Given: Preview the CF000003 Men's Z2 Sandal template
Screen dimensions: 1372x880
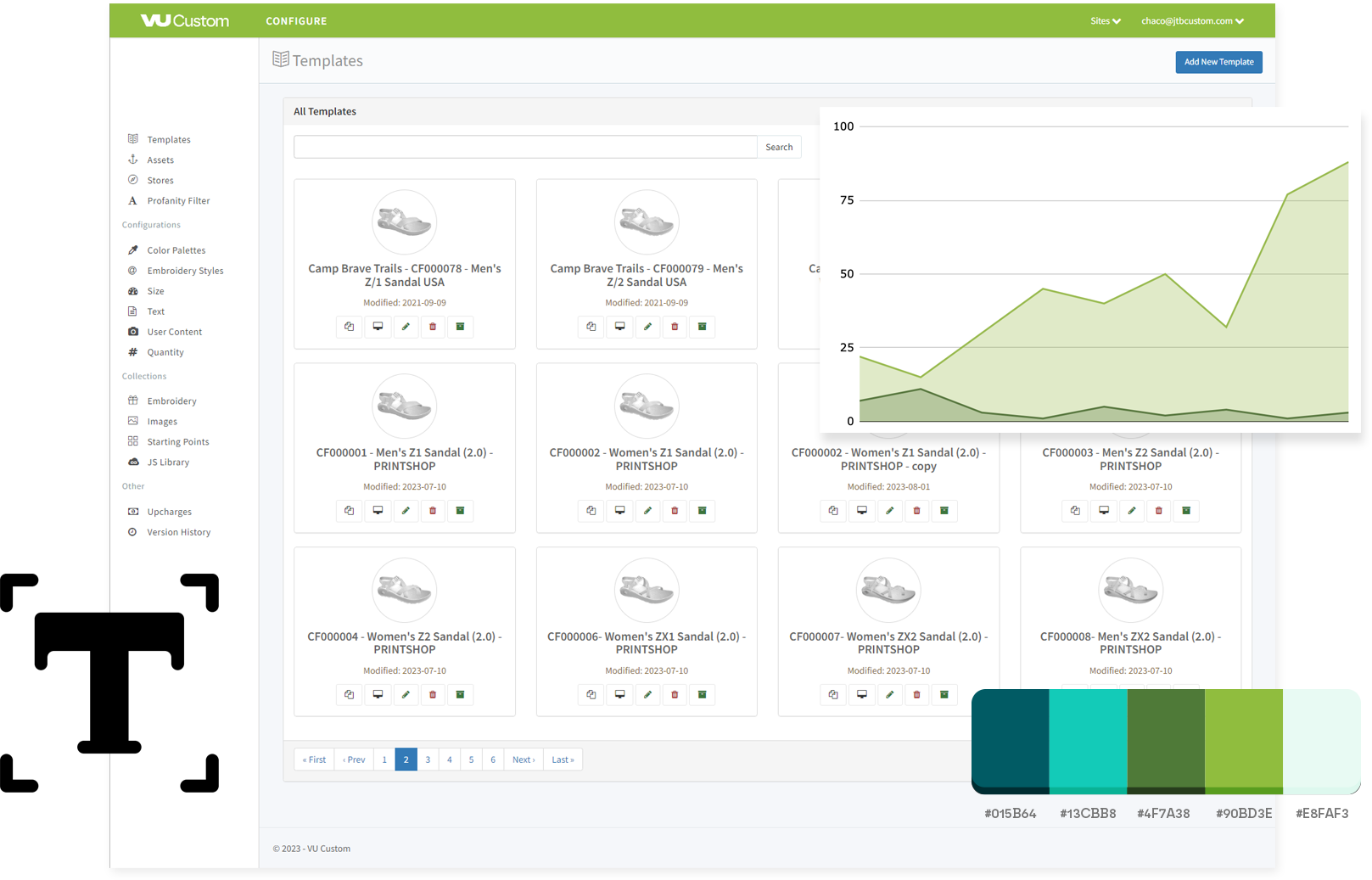Looking at the screenshot, I should [x=1104, y=511].
